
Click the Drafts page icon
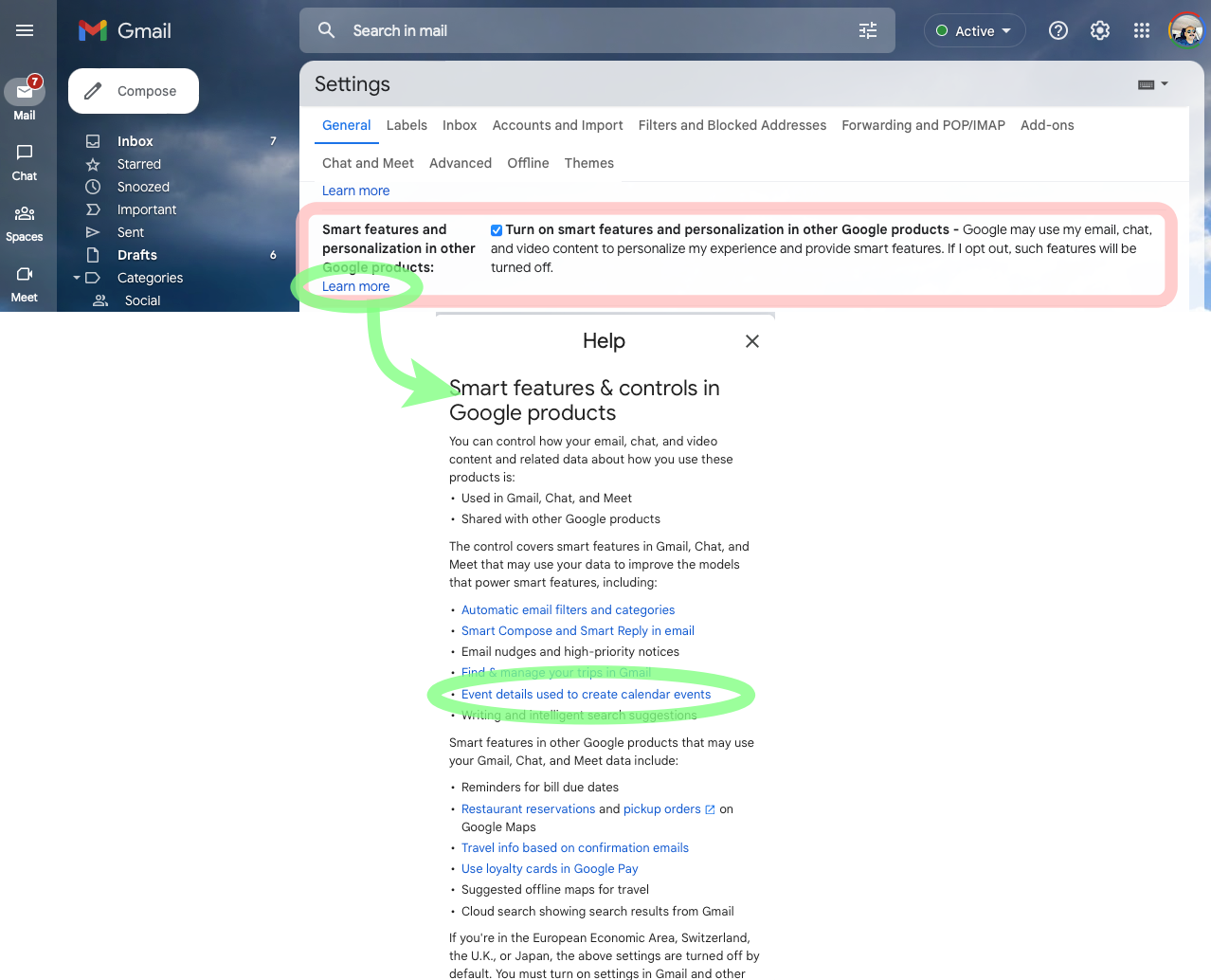click(x=93, y=255)
